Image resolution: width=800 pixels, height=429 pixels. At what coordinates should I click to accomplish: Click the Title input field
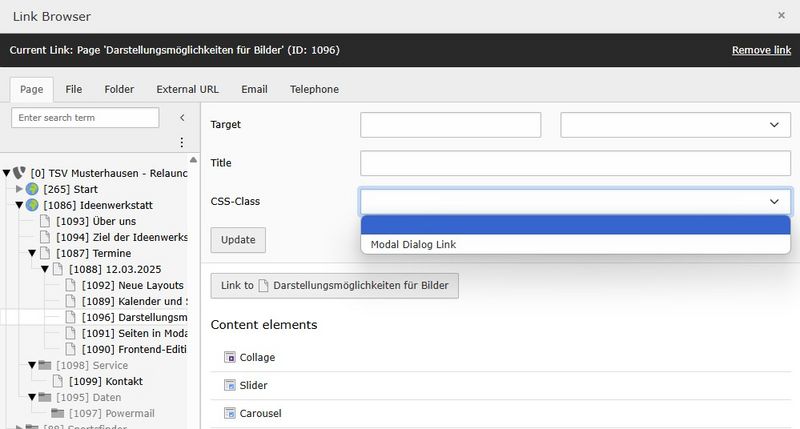point(575,163)
